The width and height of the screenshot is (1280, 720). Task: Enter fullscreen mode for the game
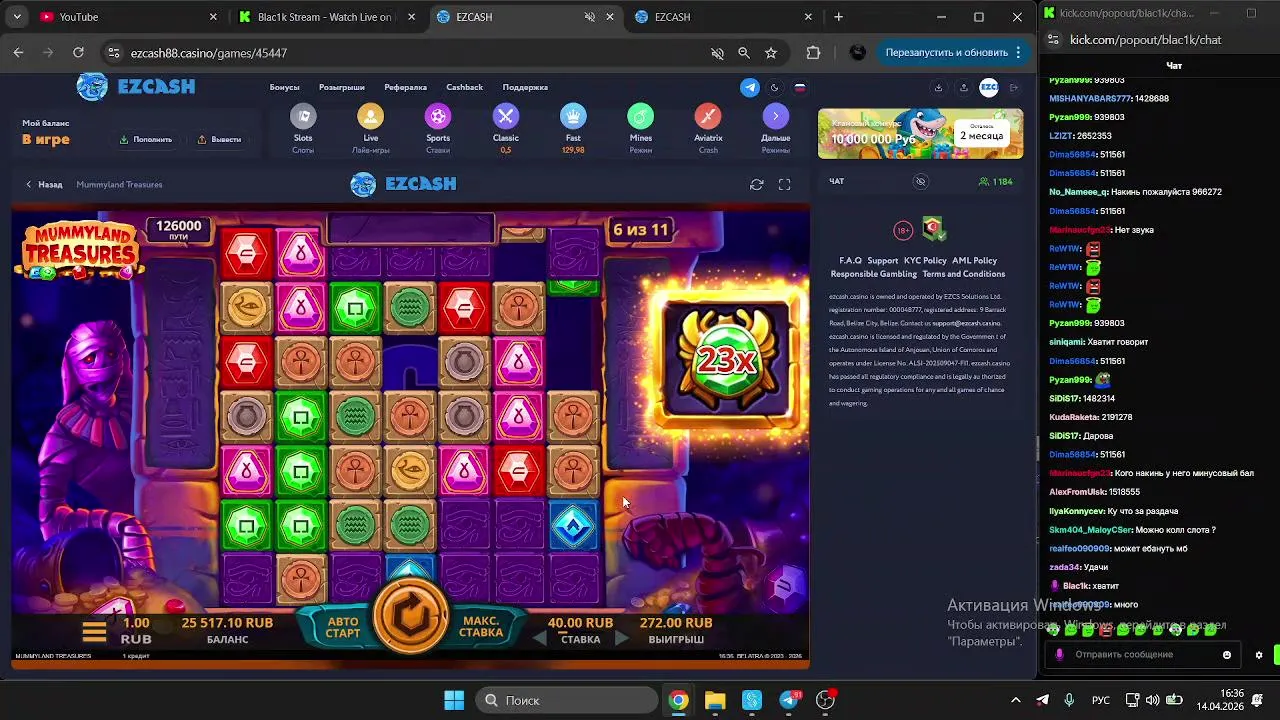pos(785,184)
